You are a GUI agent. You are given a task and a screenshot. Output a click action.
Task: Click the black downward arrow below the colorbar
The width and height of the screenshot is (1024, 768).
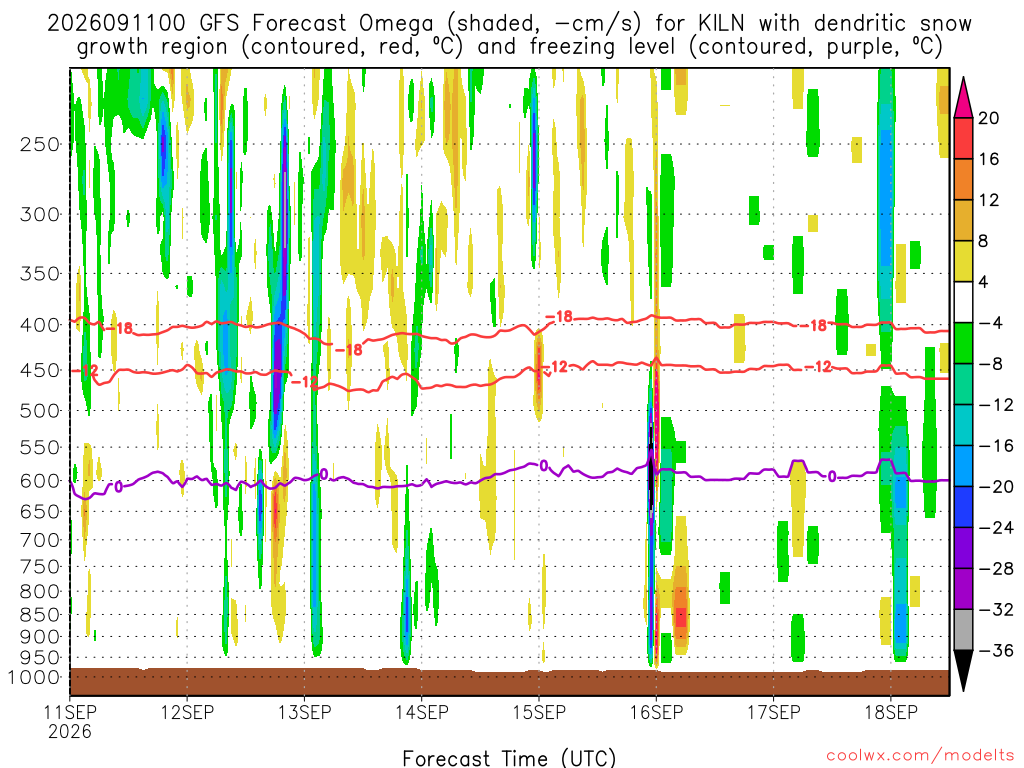[963, 670]
